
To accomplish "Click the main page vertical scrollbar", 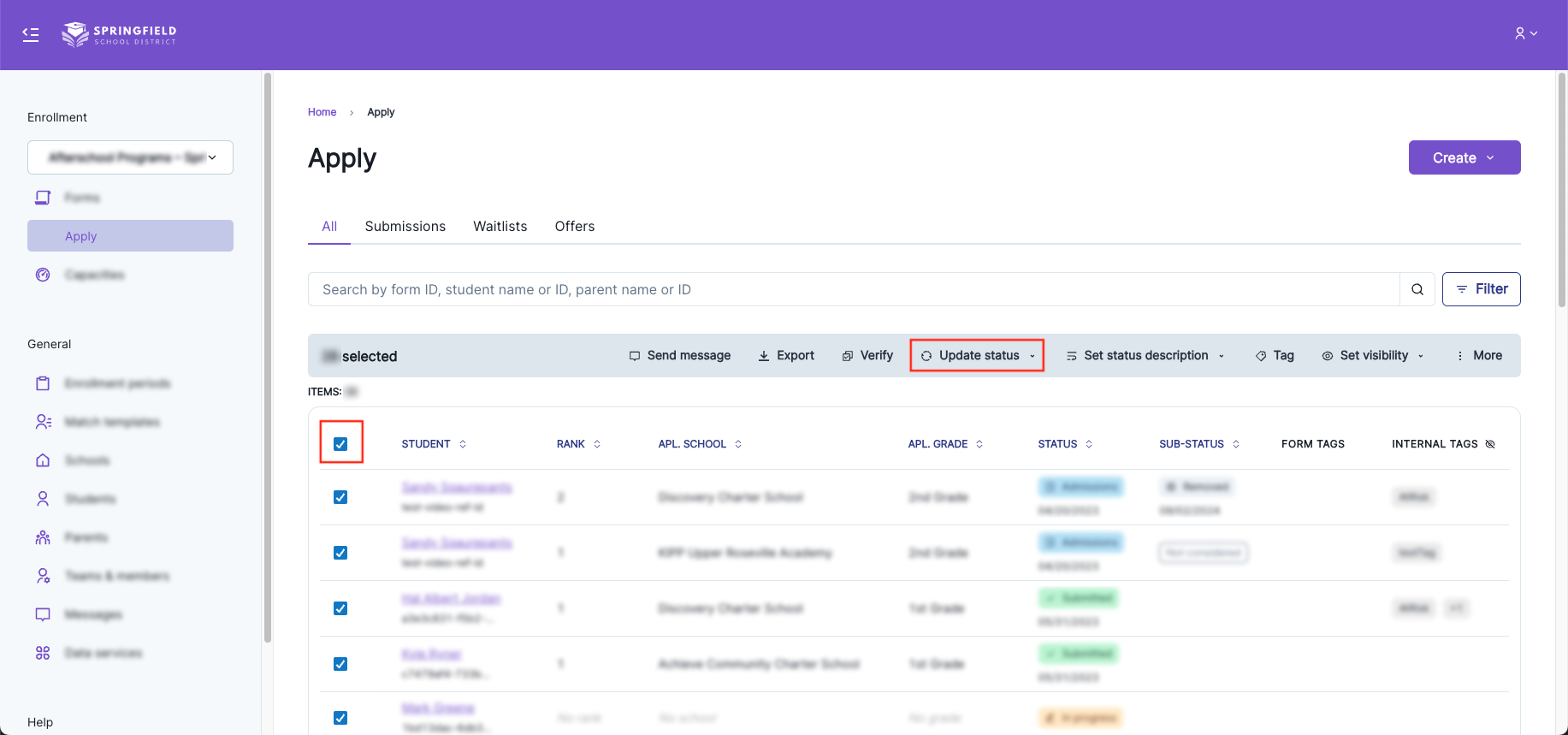I will [1561, 188].
